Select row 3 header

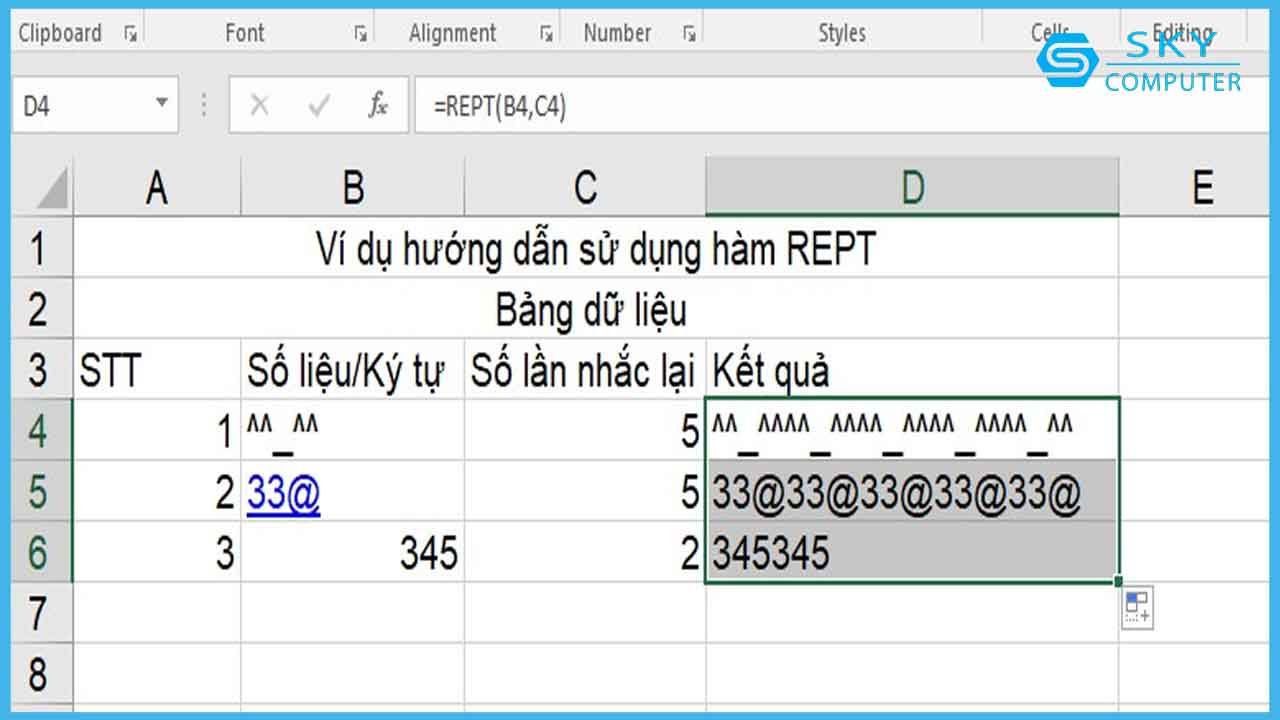(x=43, y=370)
